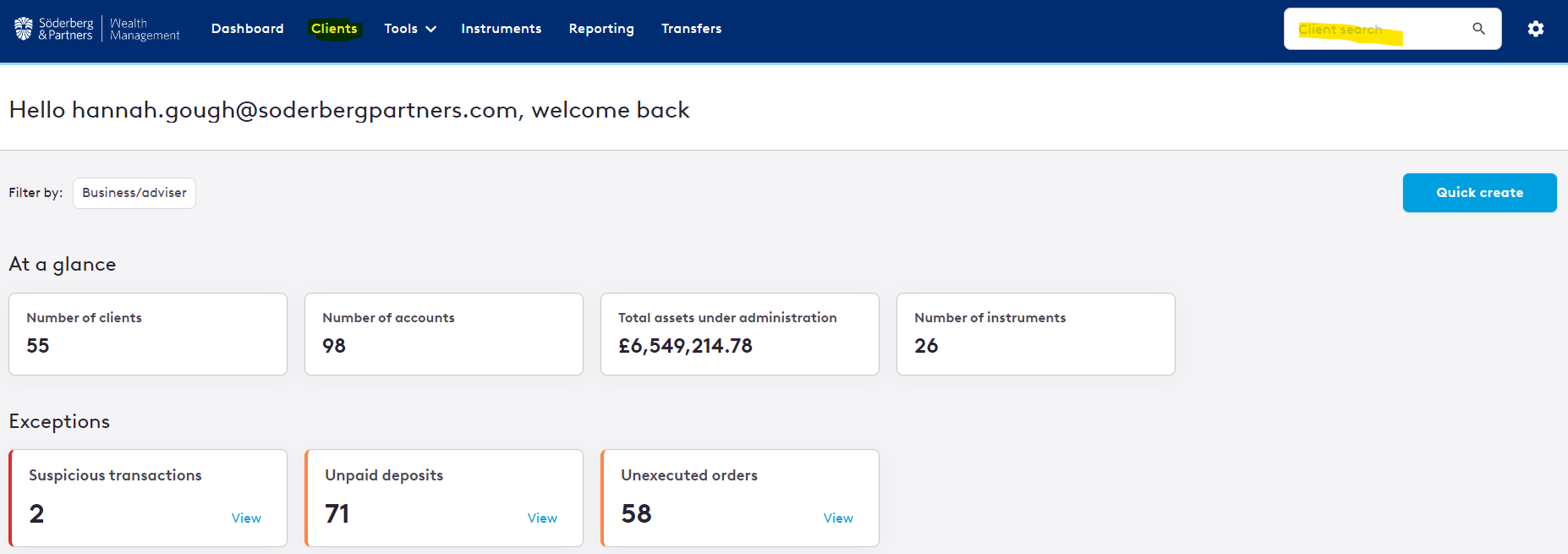Select the Number of accounts card
1568x554 pixels.
[444, 334]
